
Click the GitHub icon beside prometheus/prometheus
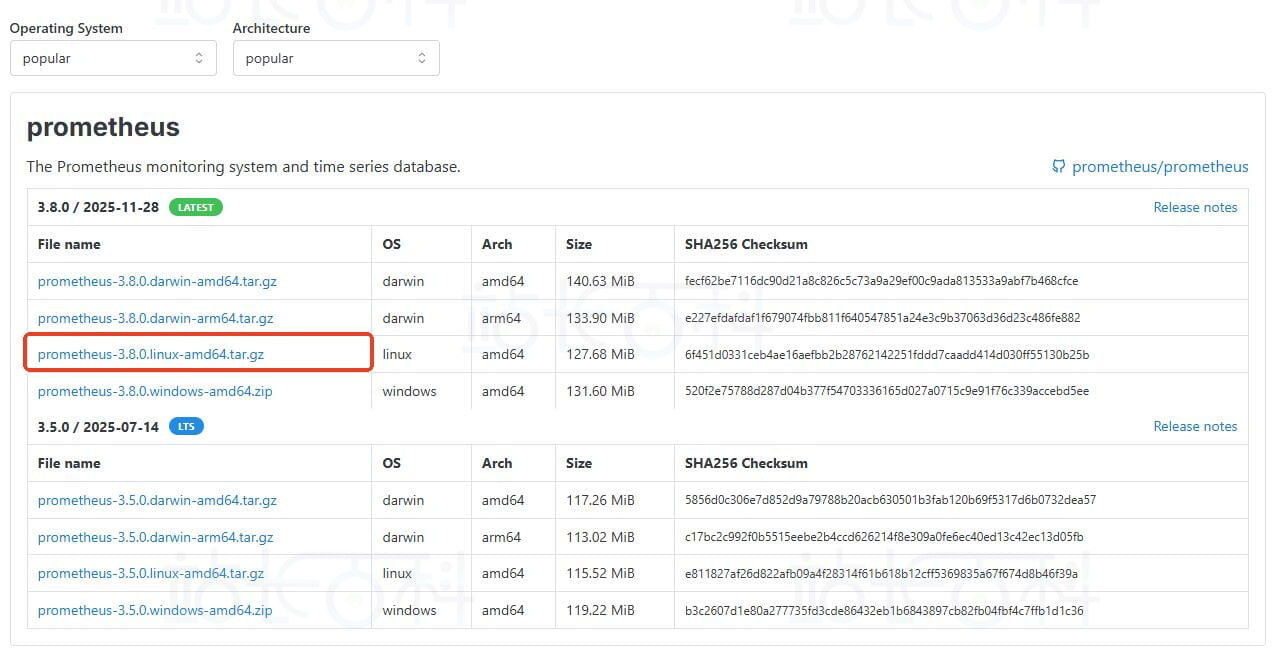click(1059, 167)
